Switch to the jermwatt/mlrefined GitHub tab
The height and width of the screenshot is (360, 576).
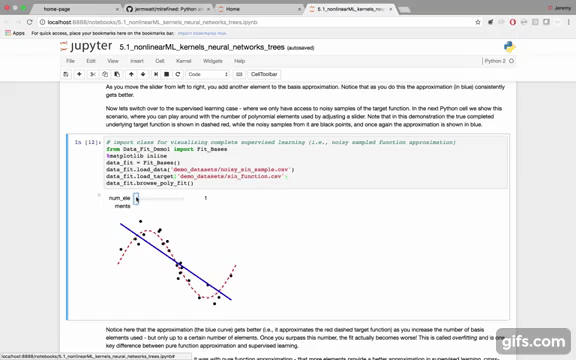tap(168, 9)
